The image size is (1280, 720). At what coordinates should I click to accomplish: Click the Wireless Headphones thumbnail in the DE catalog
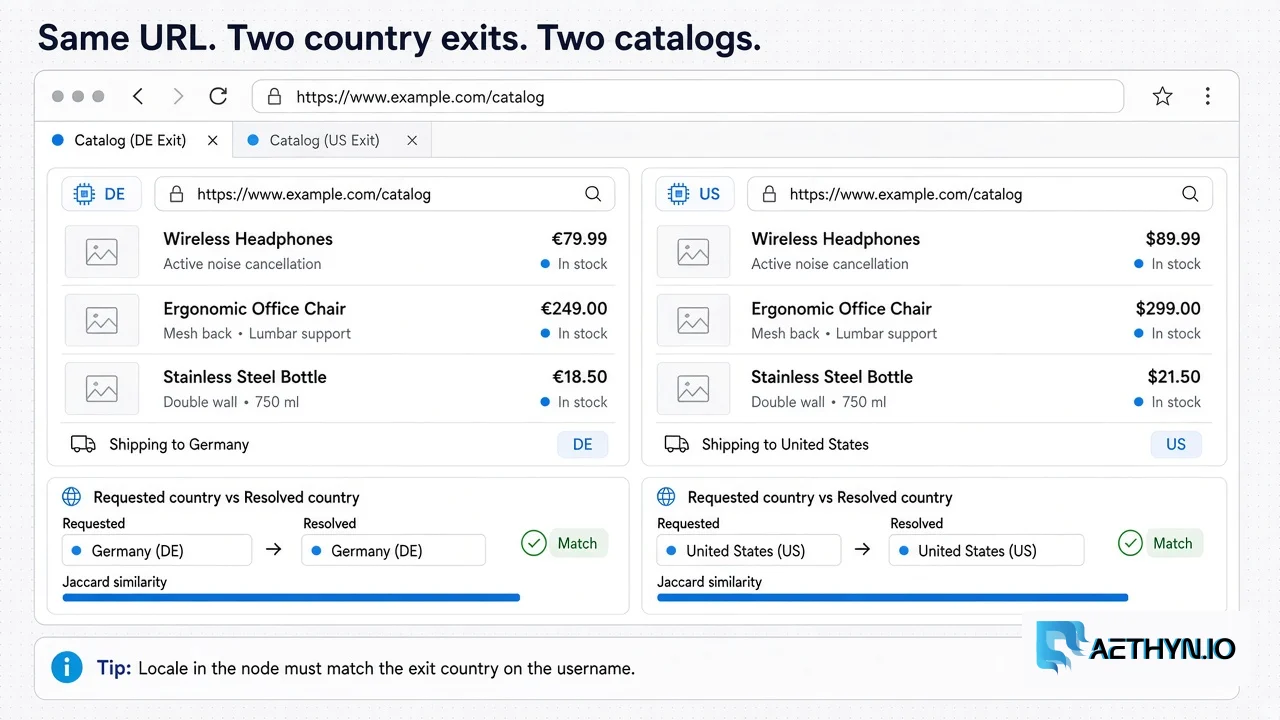click(102, 252)
